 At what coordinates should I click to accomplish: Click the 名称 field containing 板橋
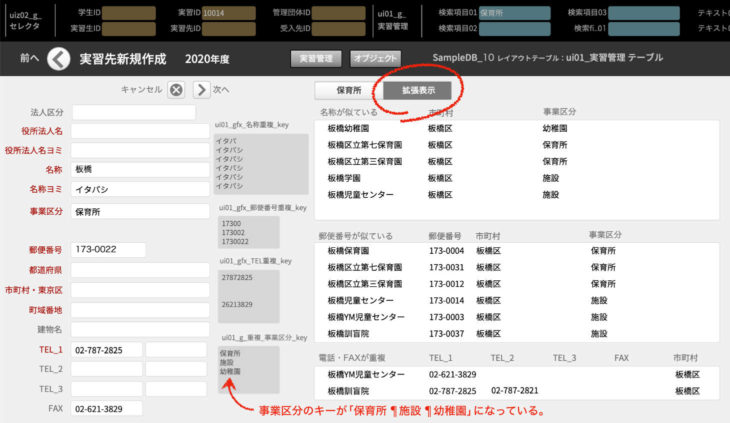[x=139, y=170]
